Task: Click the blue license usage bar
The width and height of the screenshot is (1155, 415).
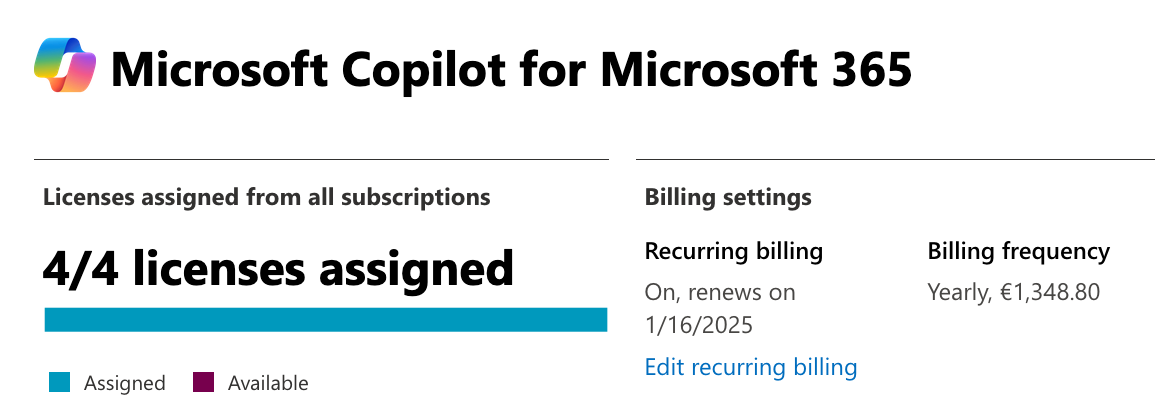Action: pos(326,320)
